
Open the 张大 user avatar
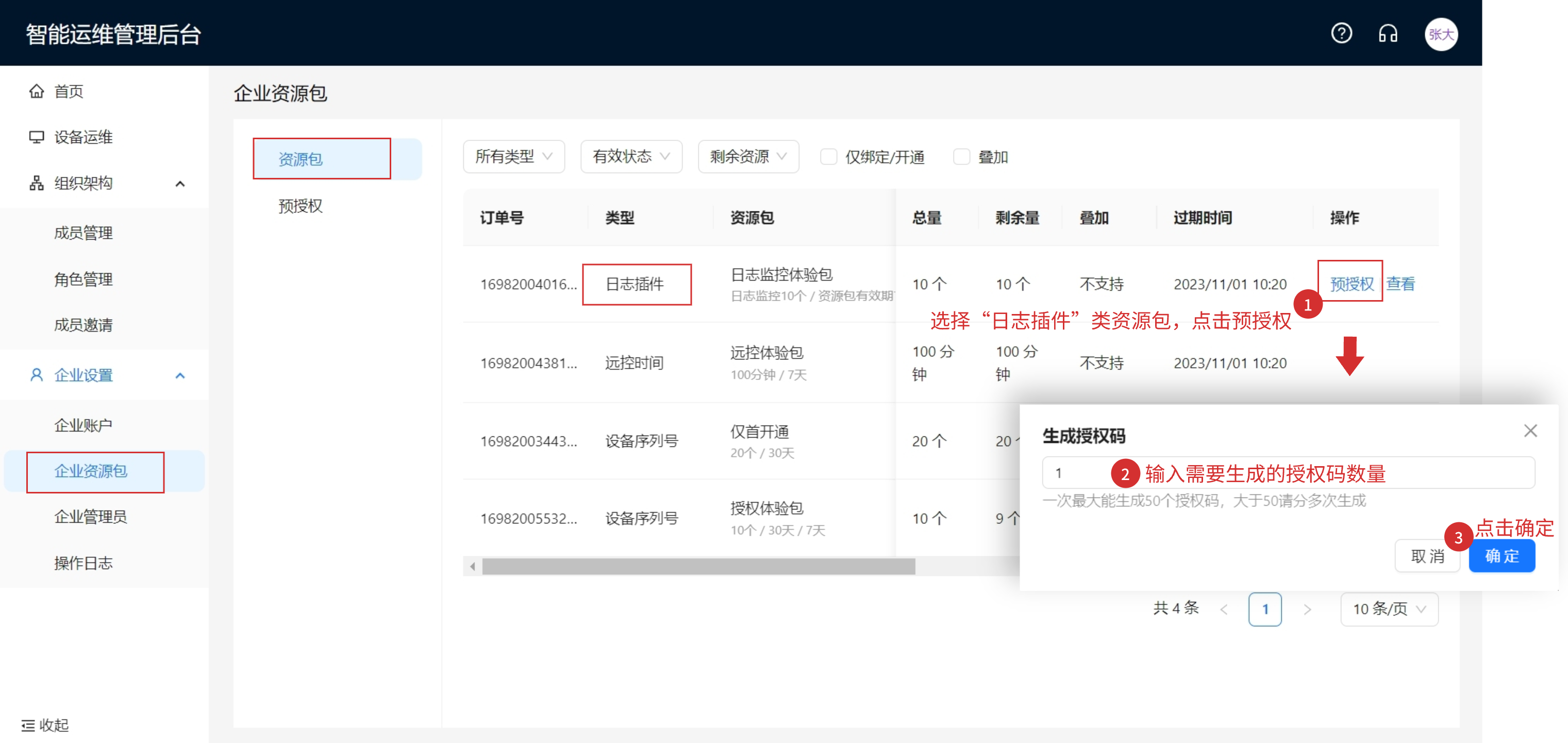pos(1441,34)
